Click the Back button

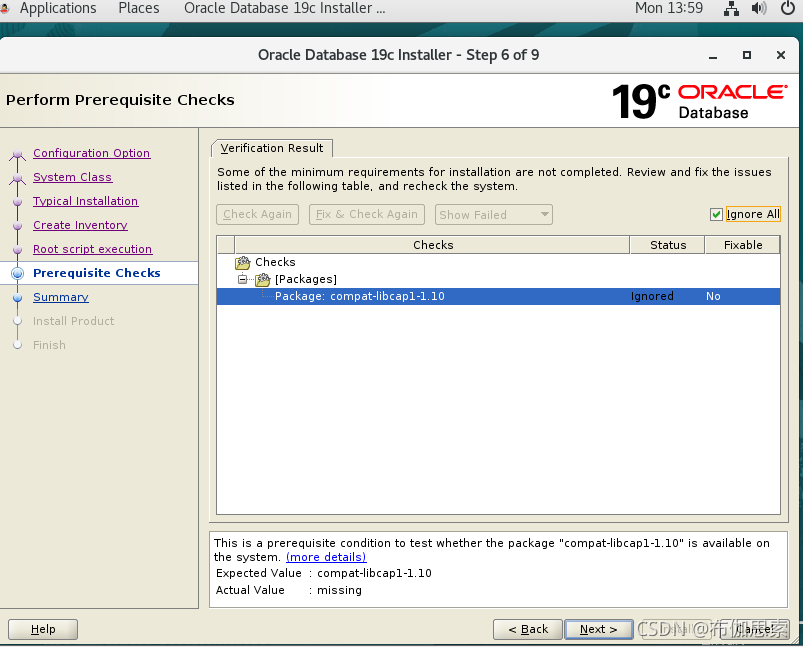[x=527, y=630]
